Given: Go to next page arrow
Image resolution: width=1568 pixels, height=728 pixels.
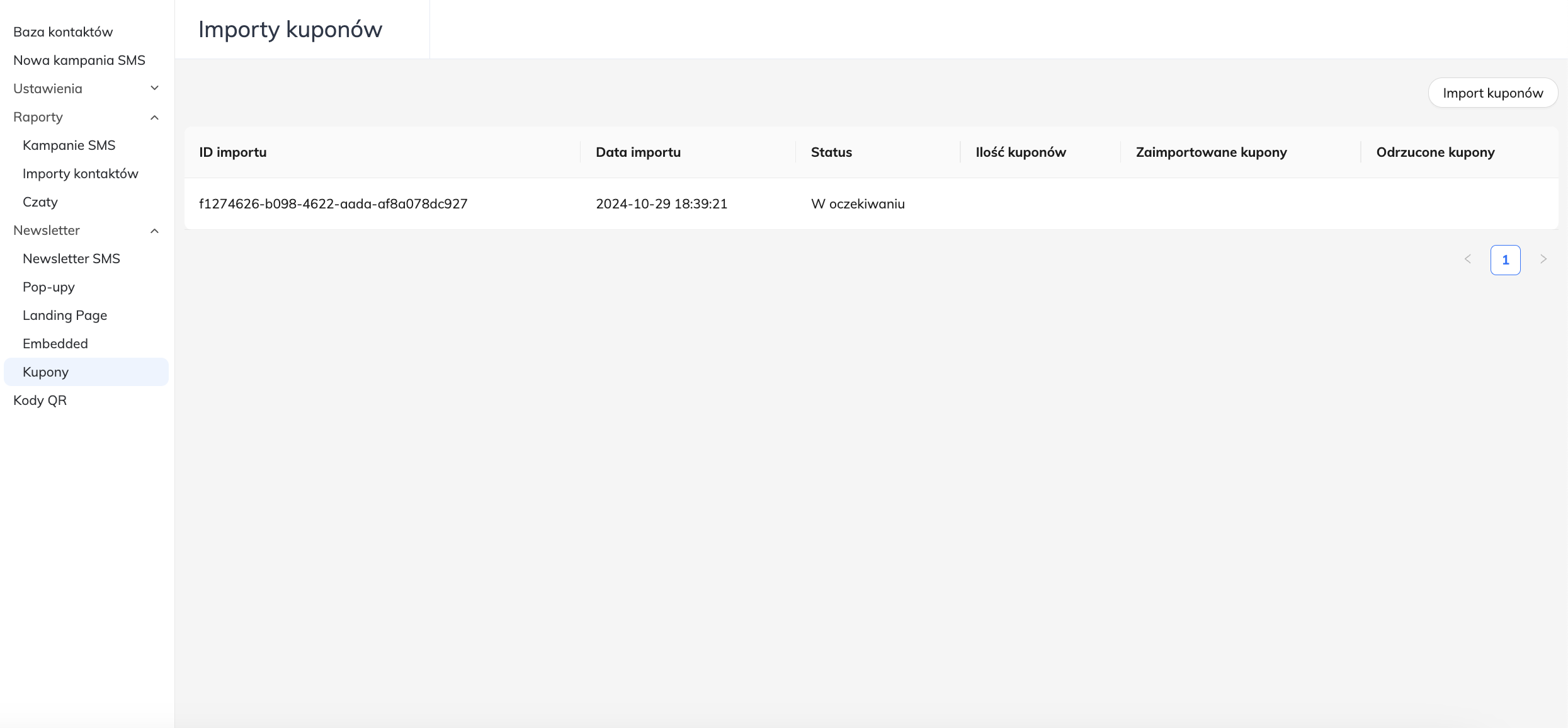Looking at the screenshot, I should [1543, 259].
